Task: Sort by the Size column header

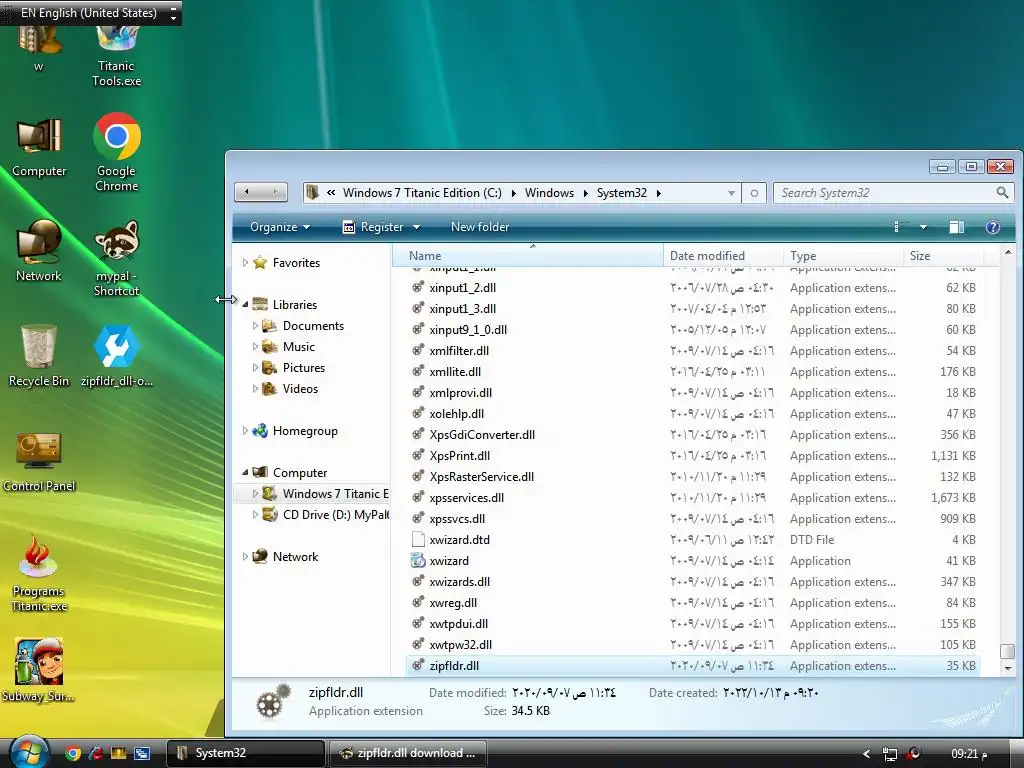Action: pos(942,255)
